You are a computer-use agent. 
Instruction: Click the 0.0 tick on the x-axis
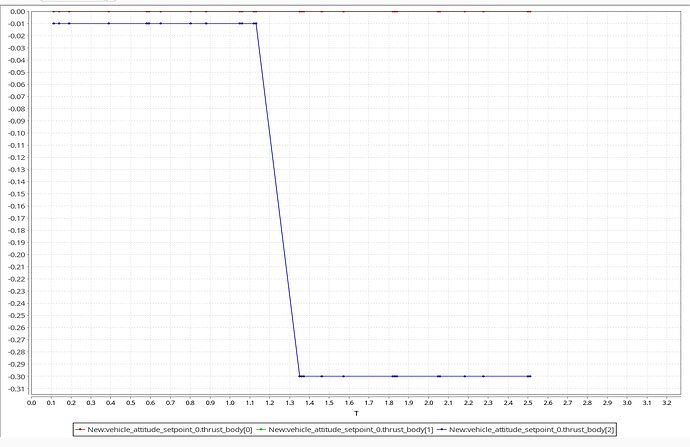coord(32,402)
